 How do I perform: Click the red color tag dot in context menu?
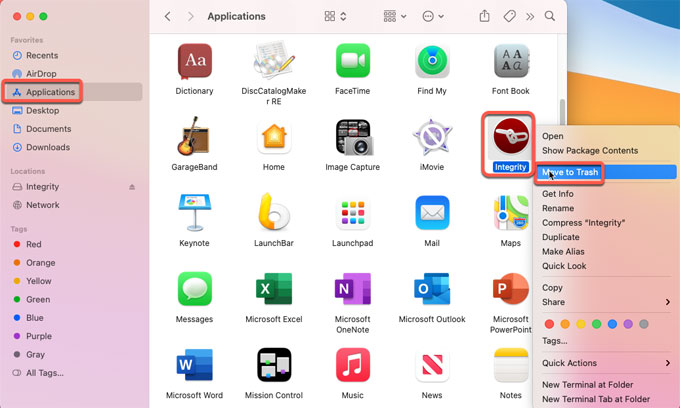click(548, 324)
